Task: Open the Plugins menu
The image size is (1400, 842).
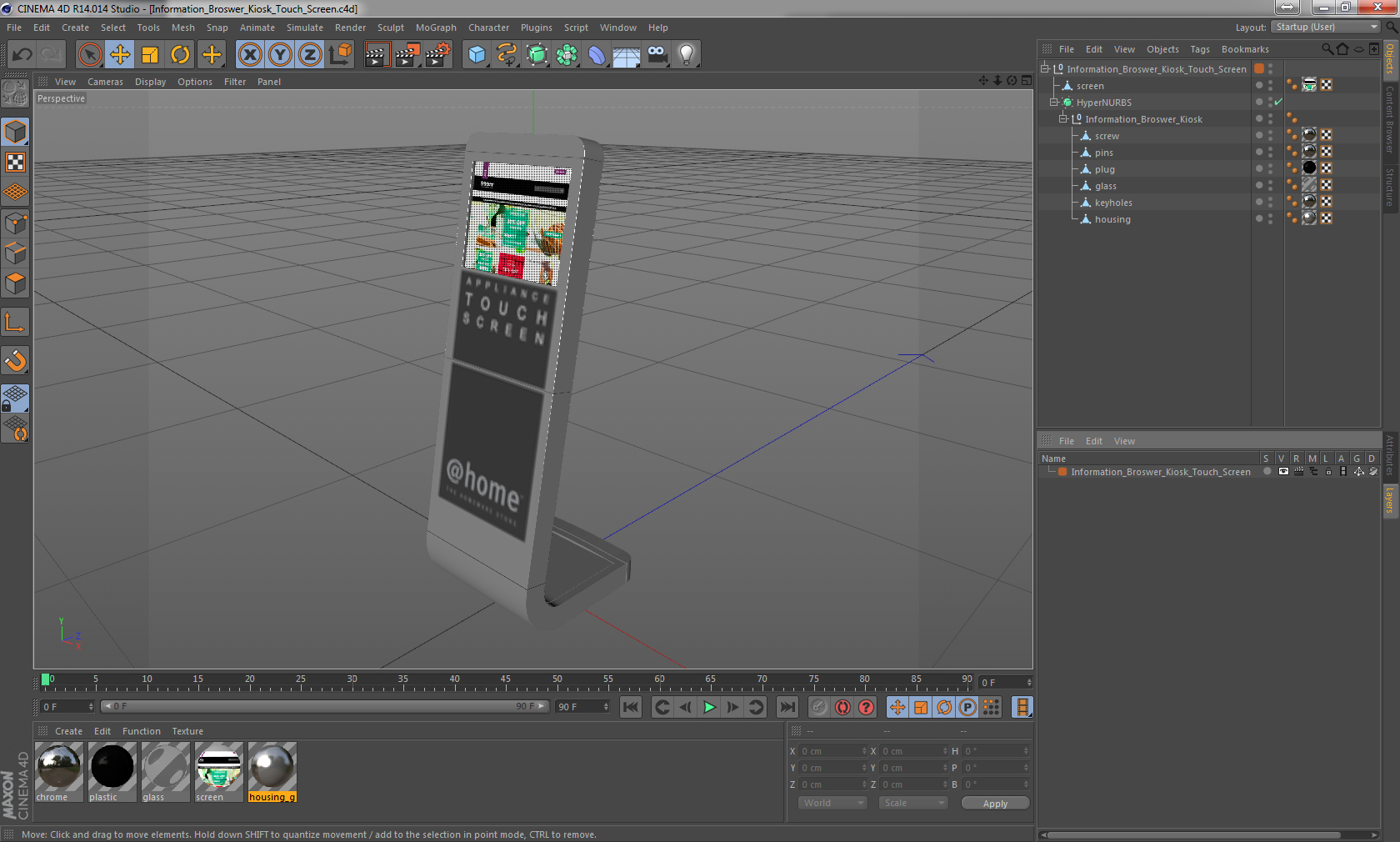Action: [536, 28]
